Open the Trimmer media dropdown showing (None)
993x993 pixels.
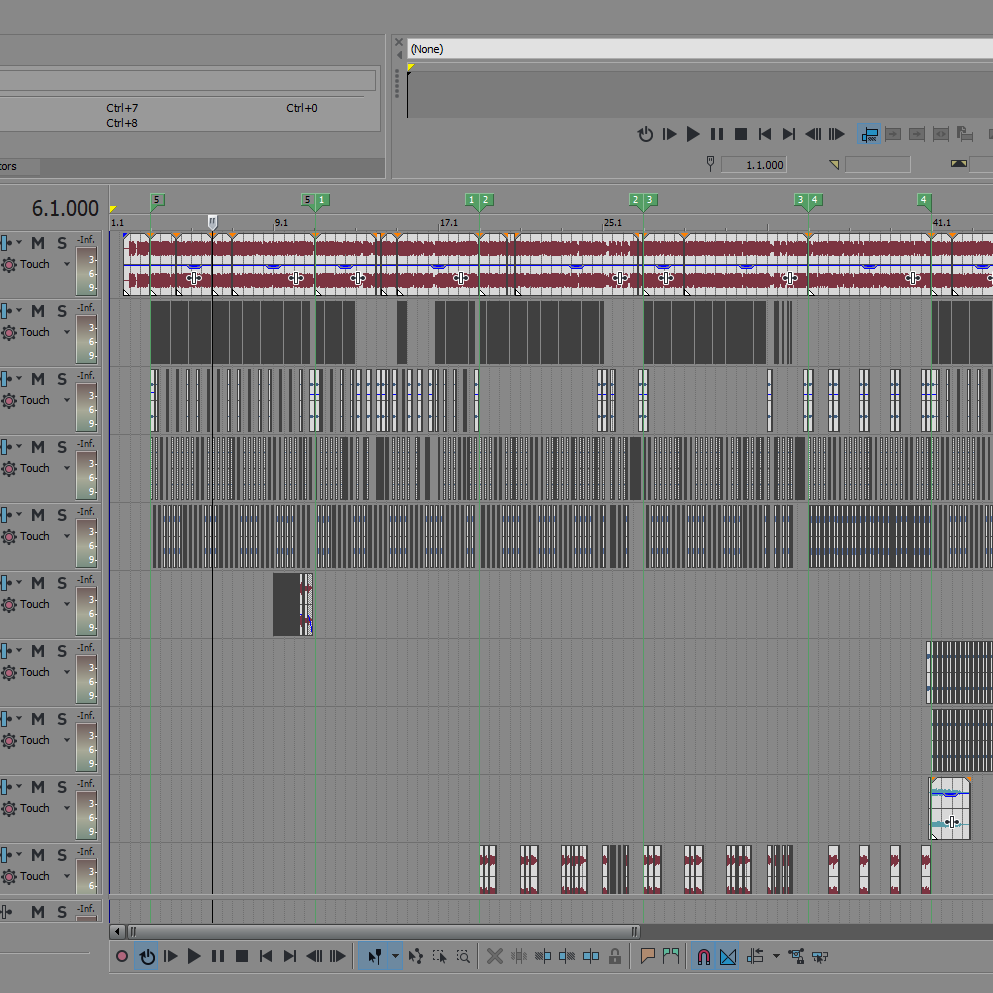tap(700, 49)
